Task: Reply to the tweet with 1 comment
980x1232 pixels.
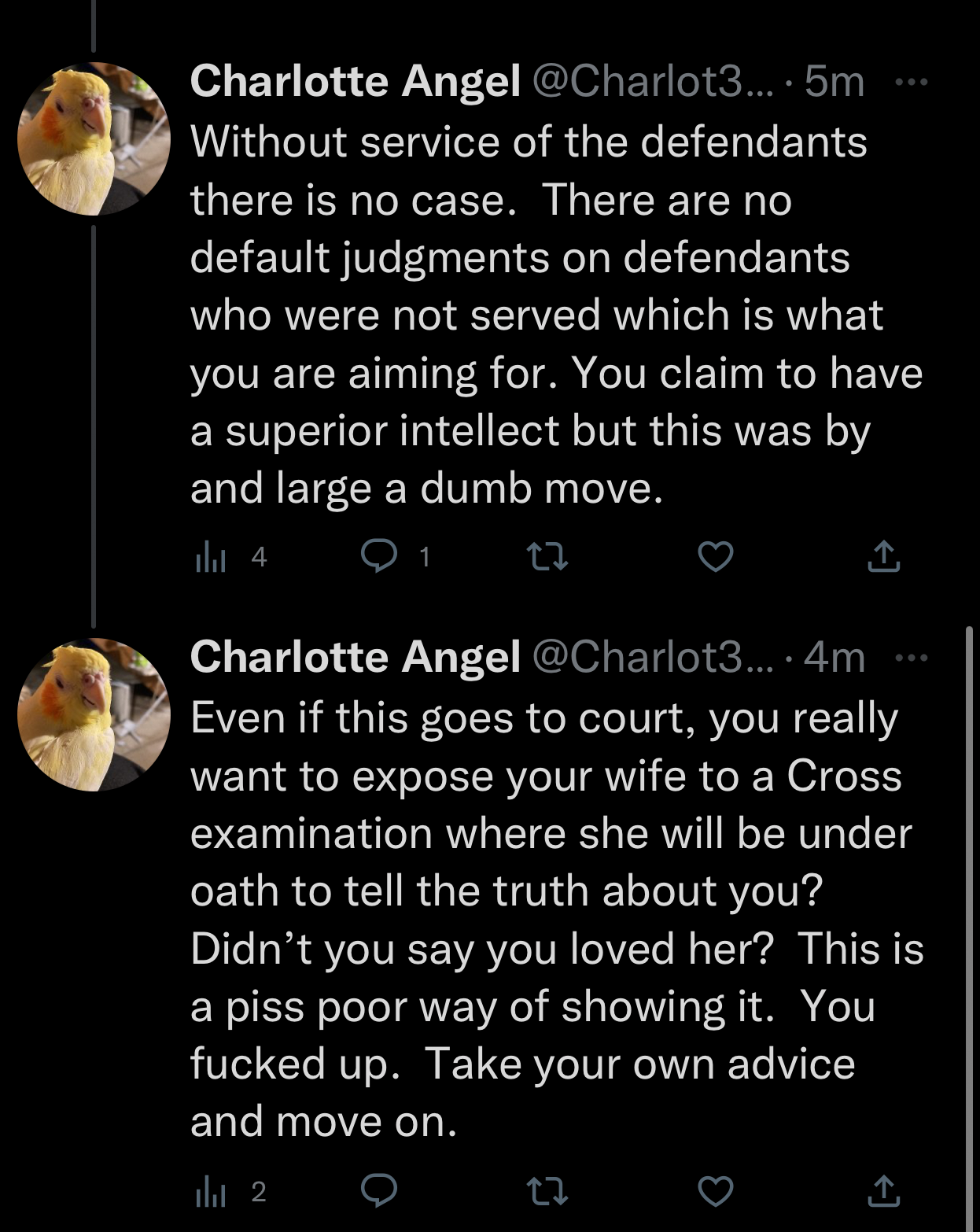Action: pos(379,557)
